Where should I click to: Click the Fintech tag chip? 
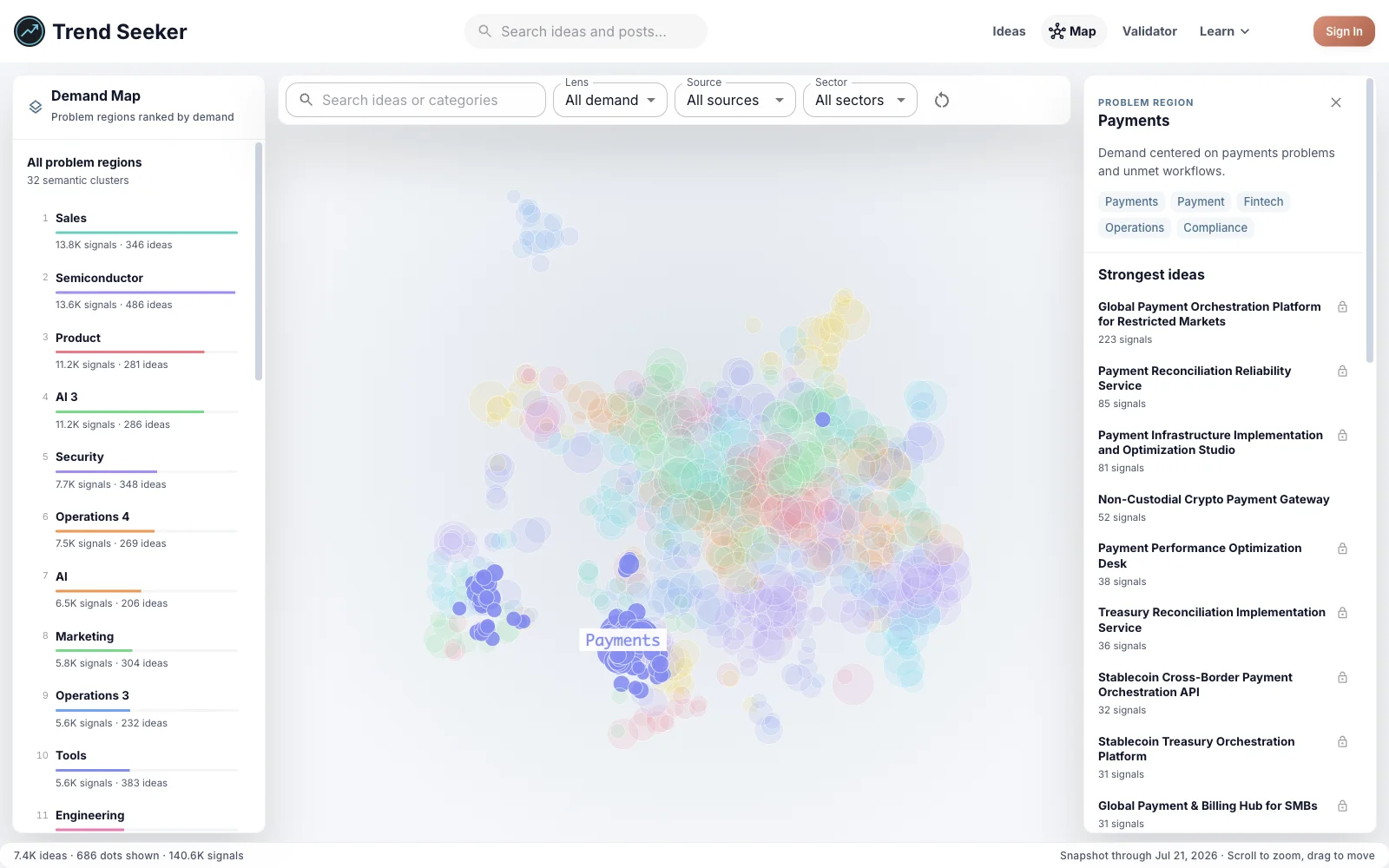(1263, 201)
